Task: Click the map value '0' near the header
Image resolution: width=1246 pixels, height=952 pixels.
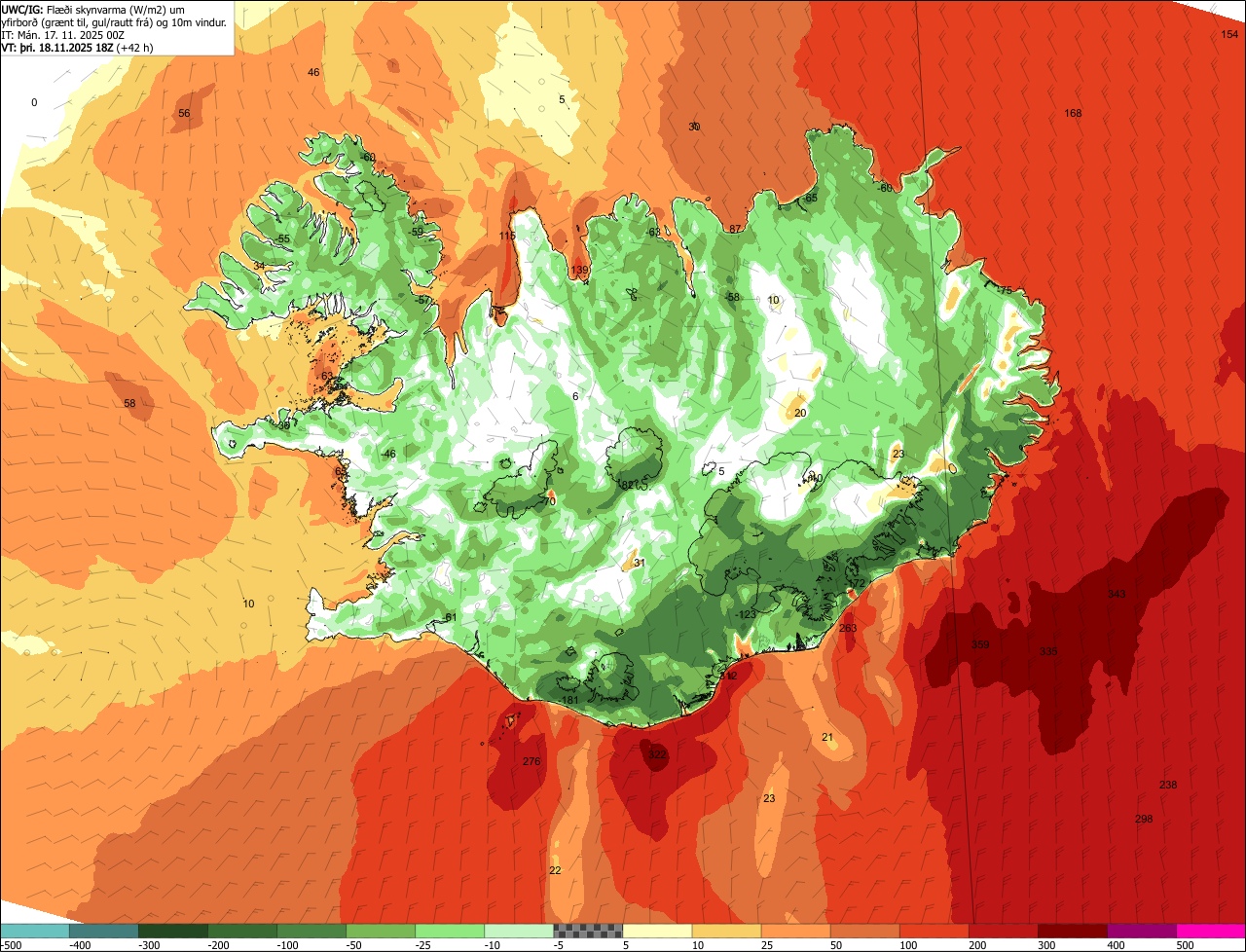Action: (34, 102)
